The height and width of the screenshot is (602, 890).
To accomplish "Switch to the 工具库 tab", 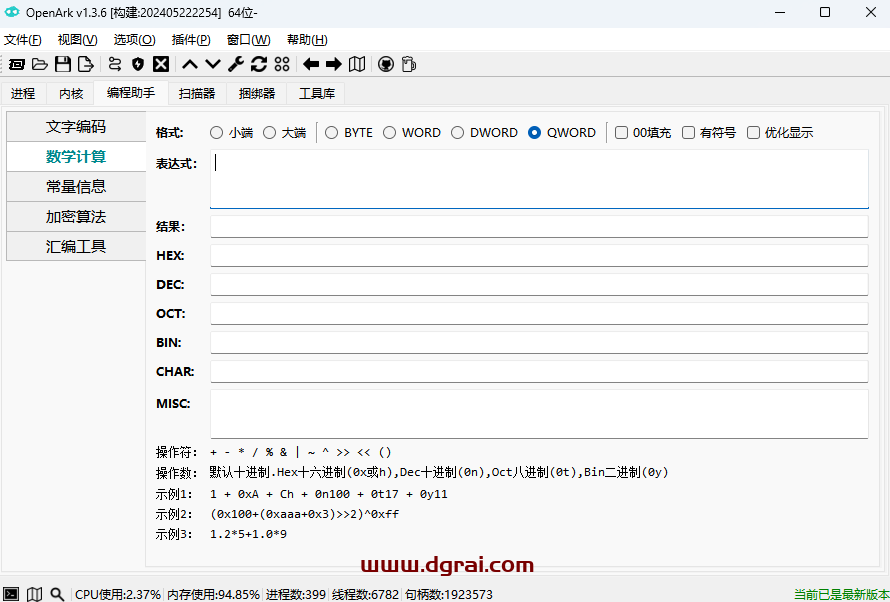I will coord(317,94).
